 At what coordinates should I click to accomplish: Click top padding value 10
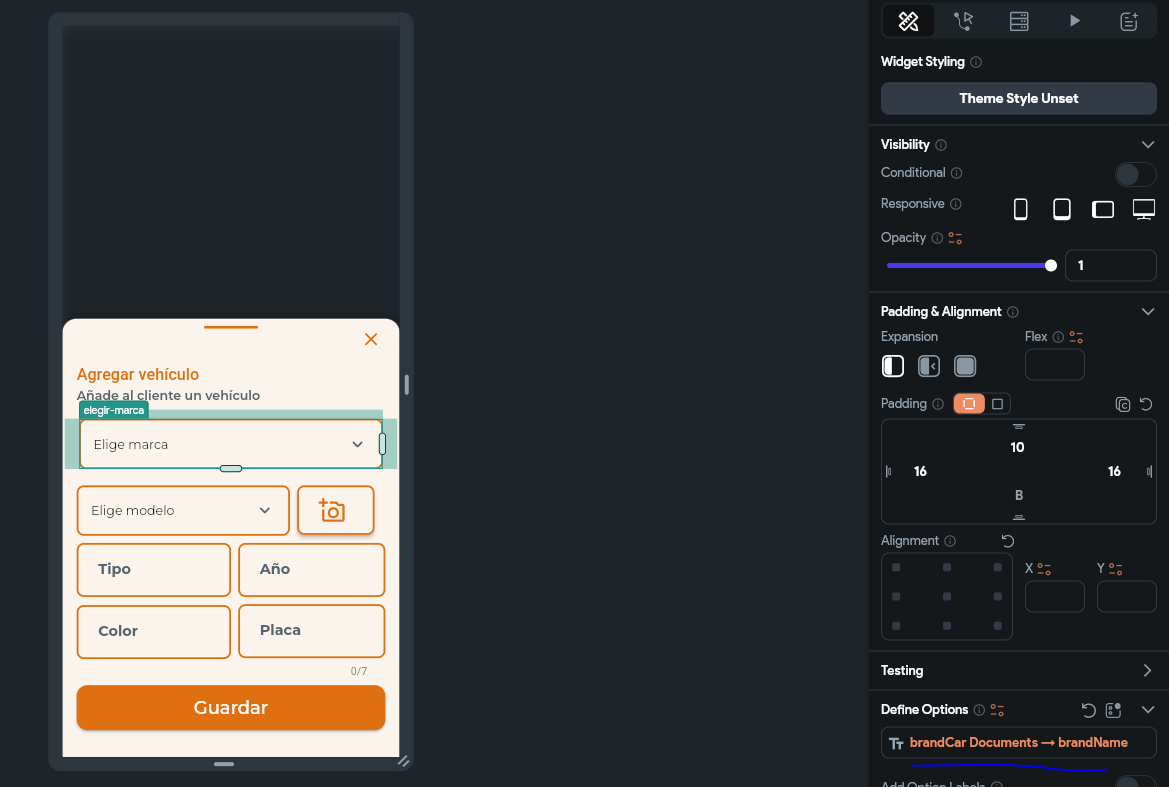click(1017, 447)
